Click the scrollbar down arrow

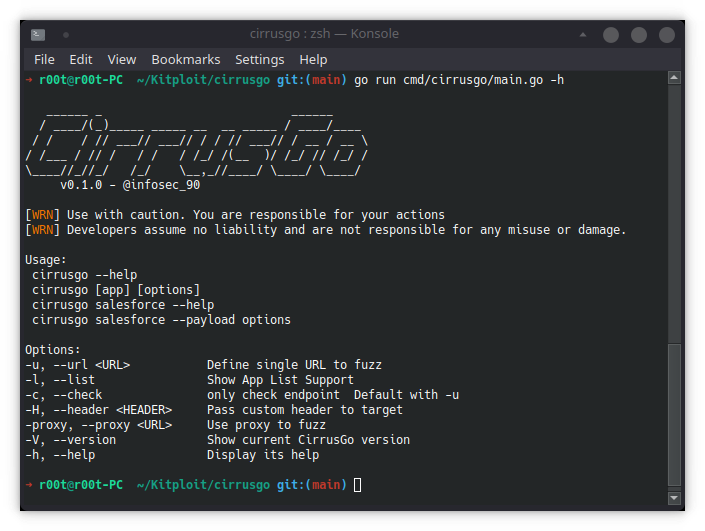click(674, 497)
